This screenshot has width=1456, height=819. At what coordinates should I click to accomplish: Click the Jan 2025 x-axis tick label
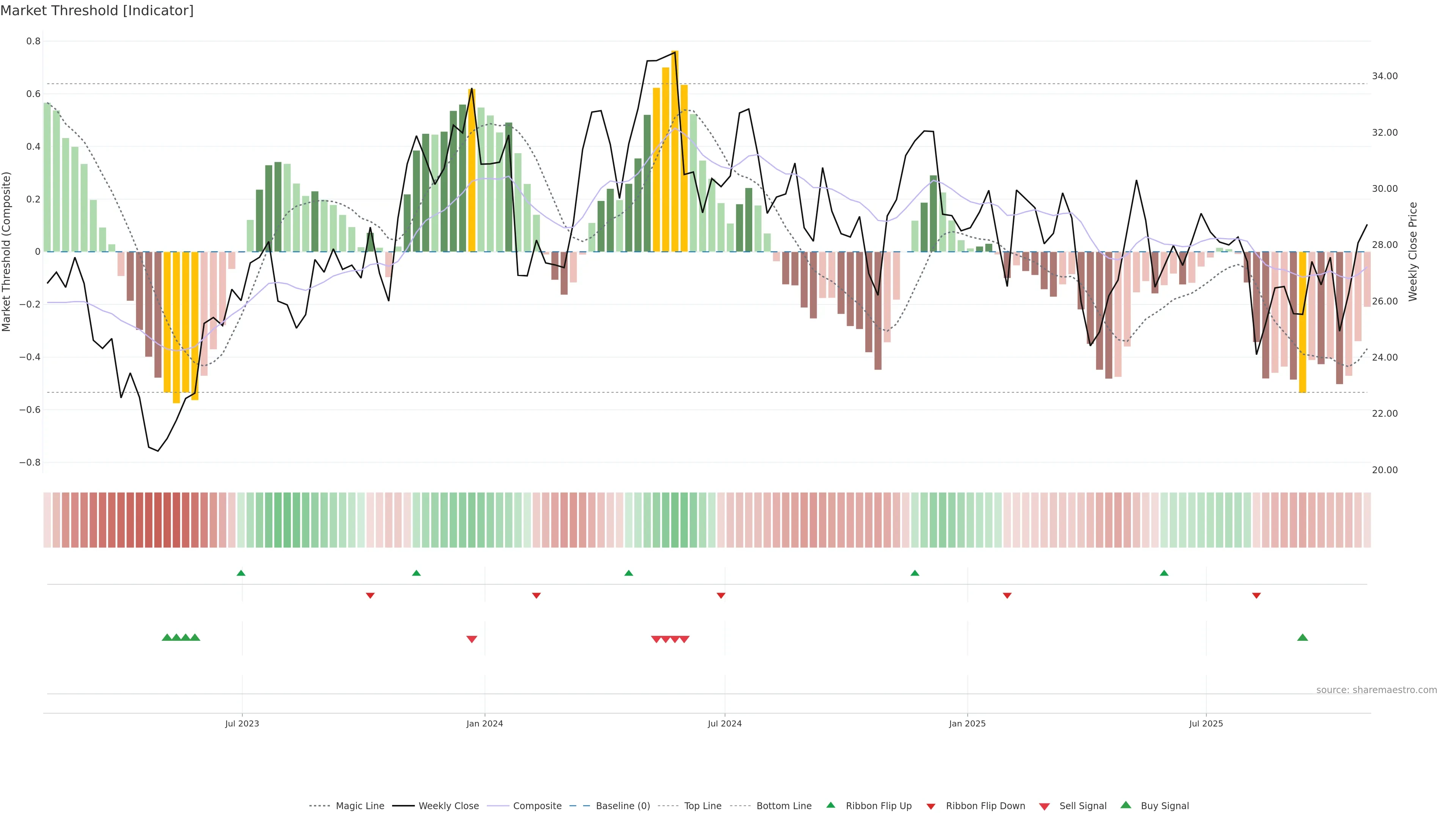point(967,723)
